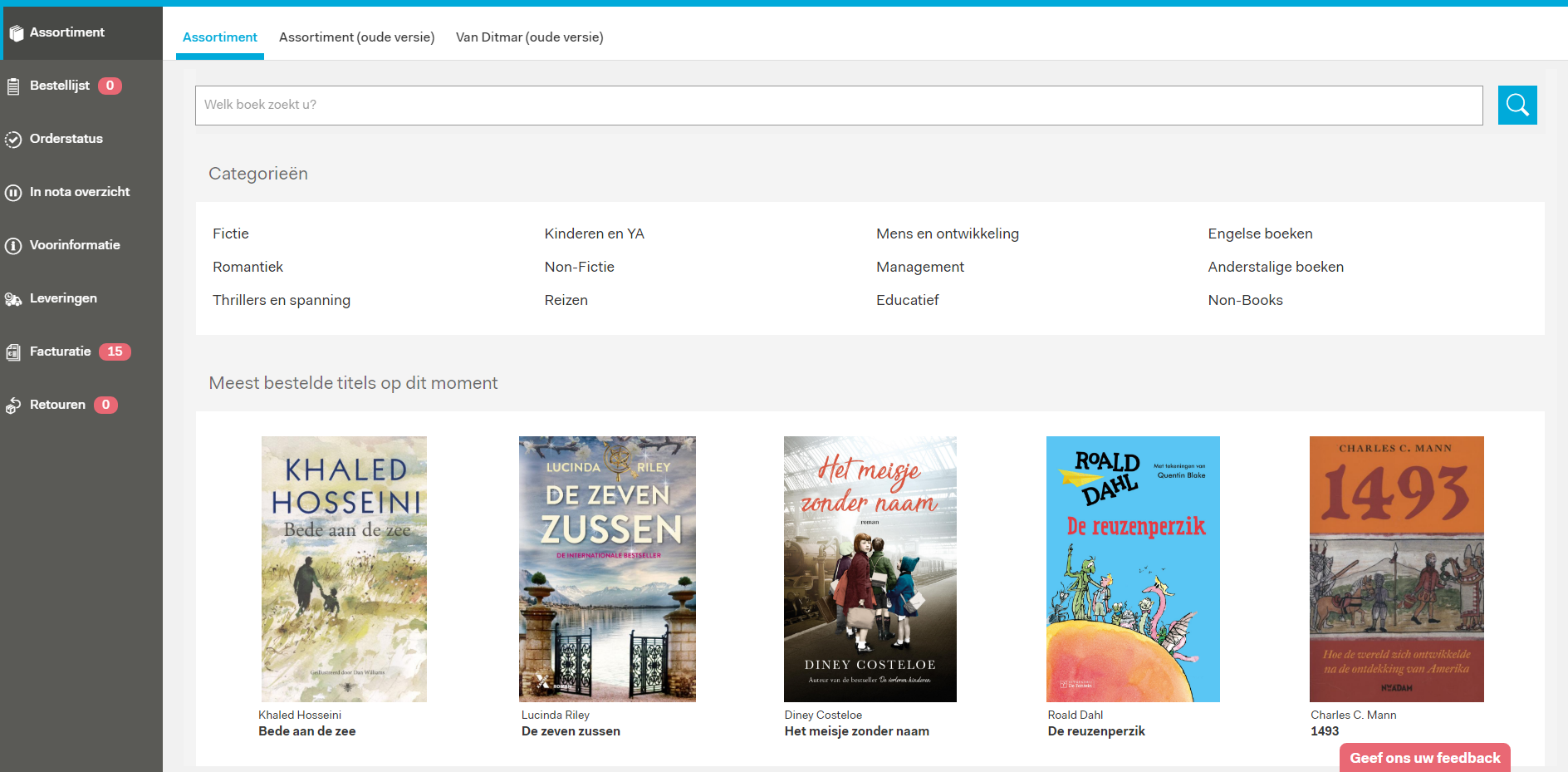Browse the Romantiek category
Screen dimensions: 1568x772
[x=247, y=267]
